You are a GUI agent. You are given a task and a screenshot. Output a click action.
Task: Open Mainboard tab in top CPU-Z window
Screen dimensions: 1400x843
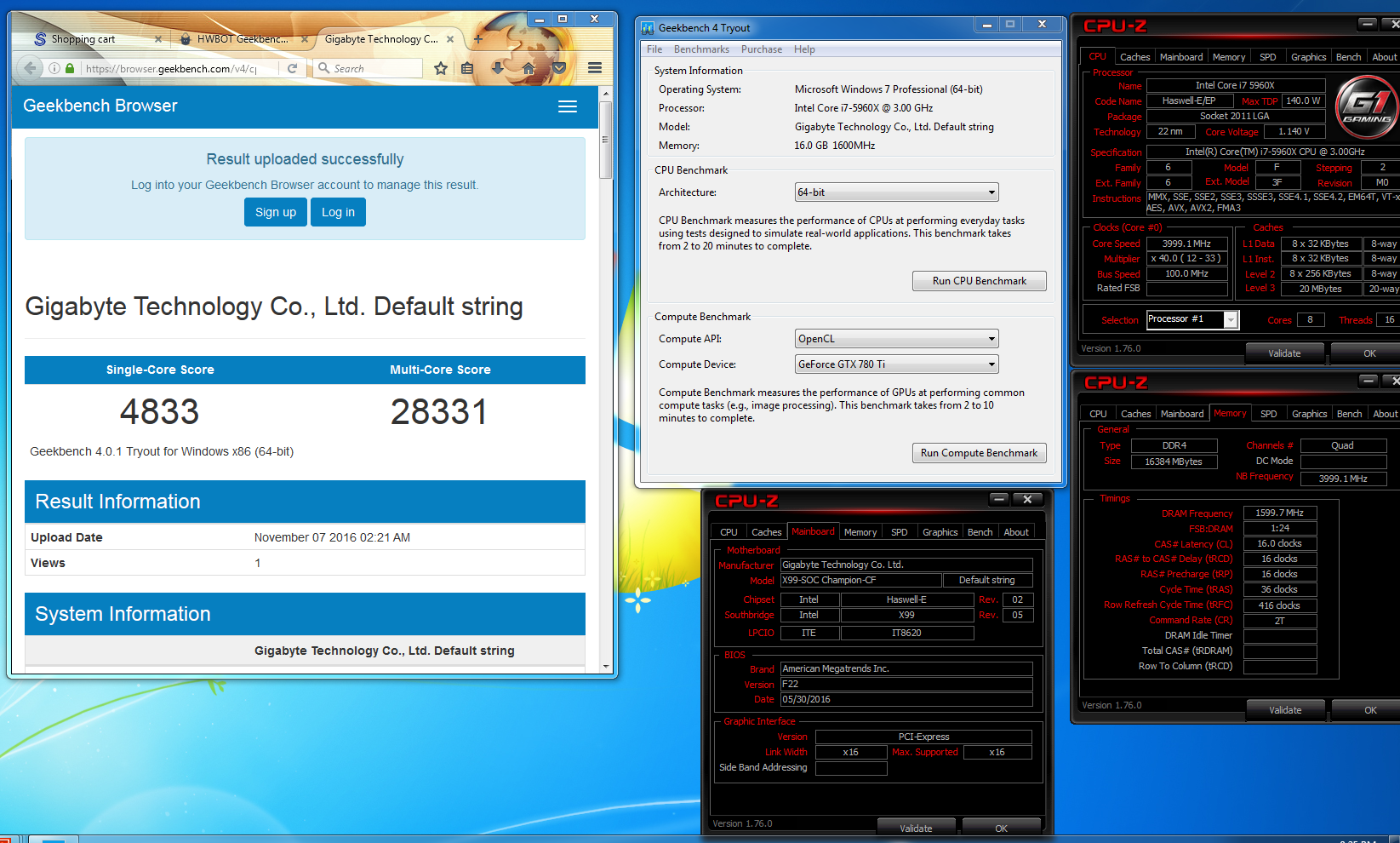(1181, 57)
